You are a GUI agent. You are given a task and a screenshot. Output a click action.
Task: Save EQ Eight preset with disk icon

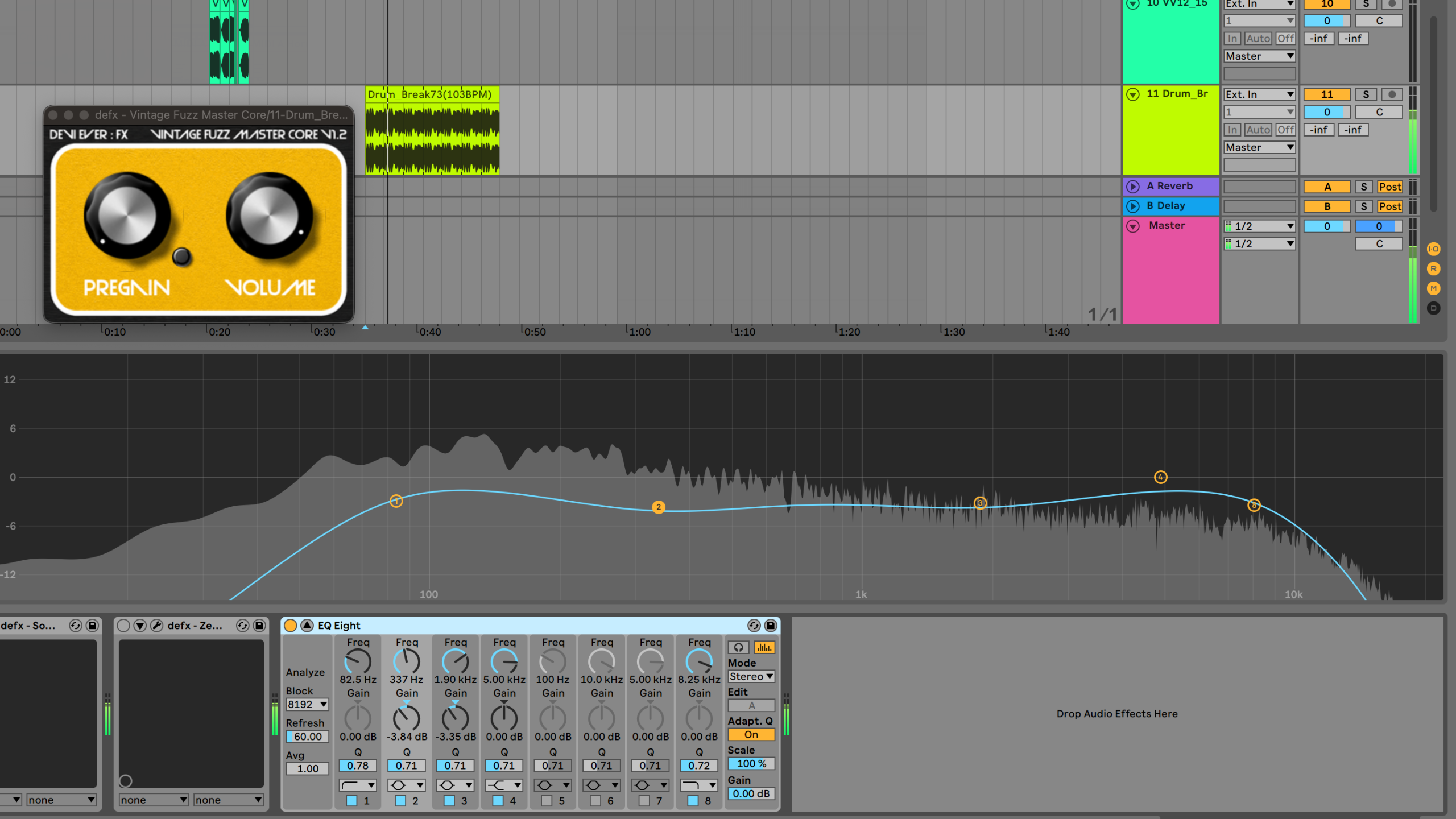[x=771, y=626]
